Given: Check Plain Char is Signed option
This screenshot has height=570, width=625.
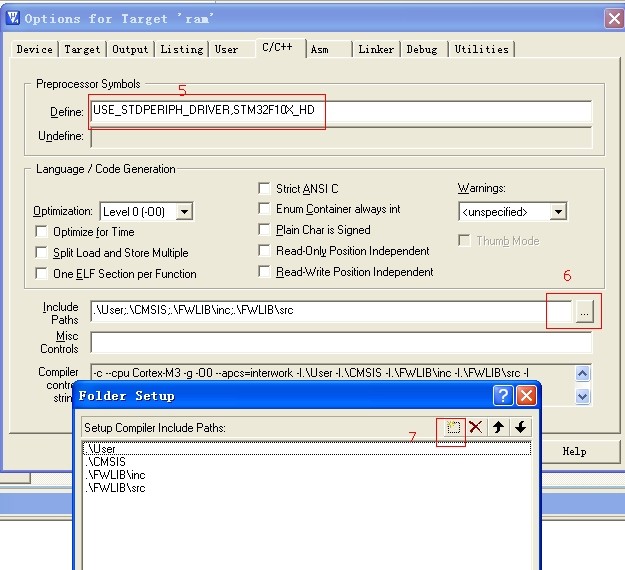Looking at the screenshot, I should (x=265, y=230).
